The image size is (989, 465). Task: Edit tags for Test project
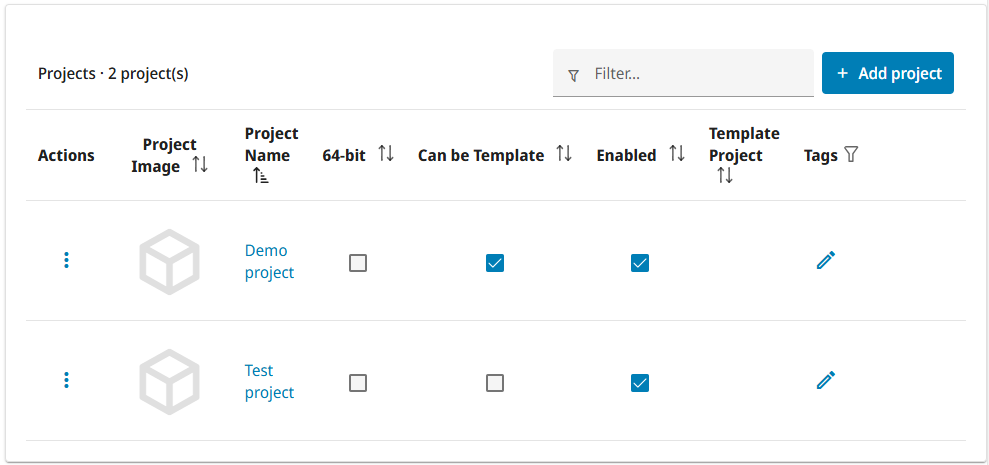[x=826, y=380]
